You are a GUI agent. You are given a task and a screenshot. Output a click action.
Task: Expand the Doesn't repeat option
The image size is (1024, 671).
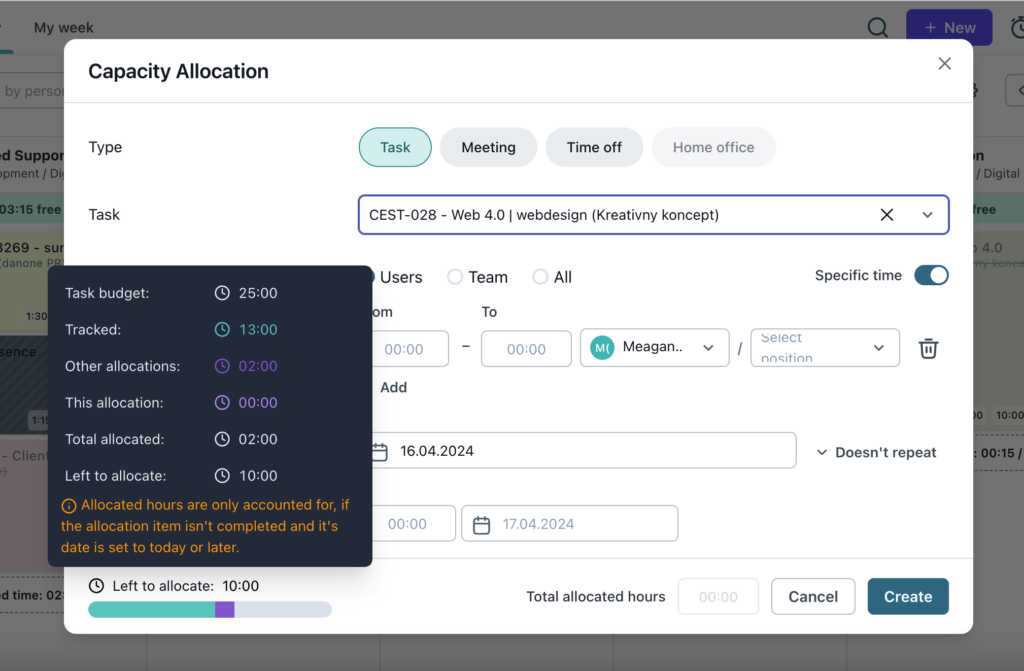[x=876, y=452]
